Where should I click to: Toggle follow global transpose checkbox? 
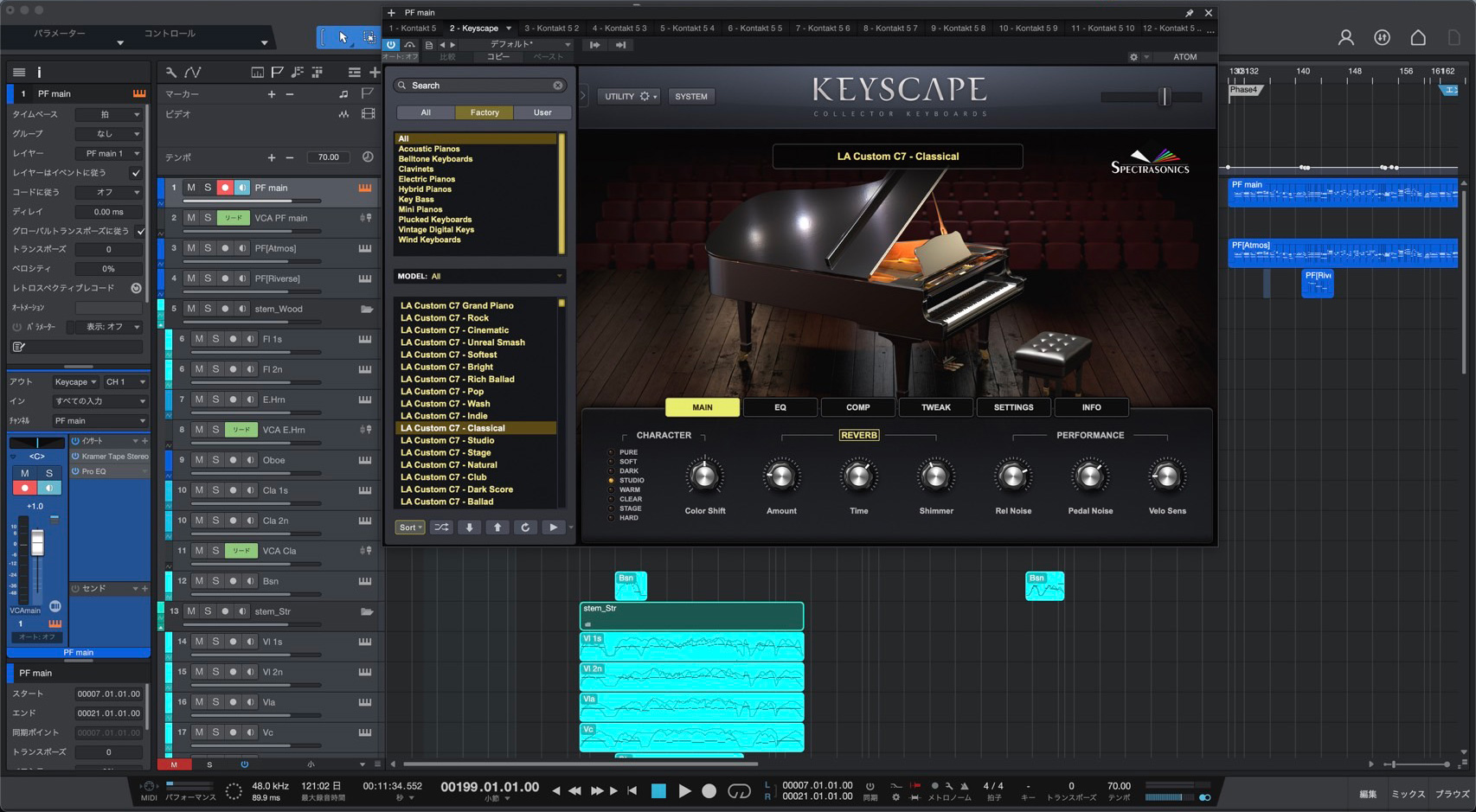[x=140, y=231]
